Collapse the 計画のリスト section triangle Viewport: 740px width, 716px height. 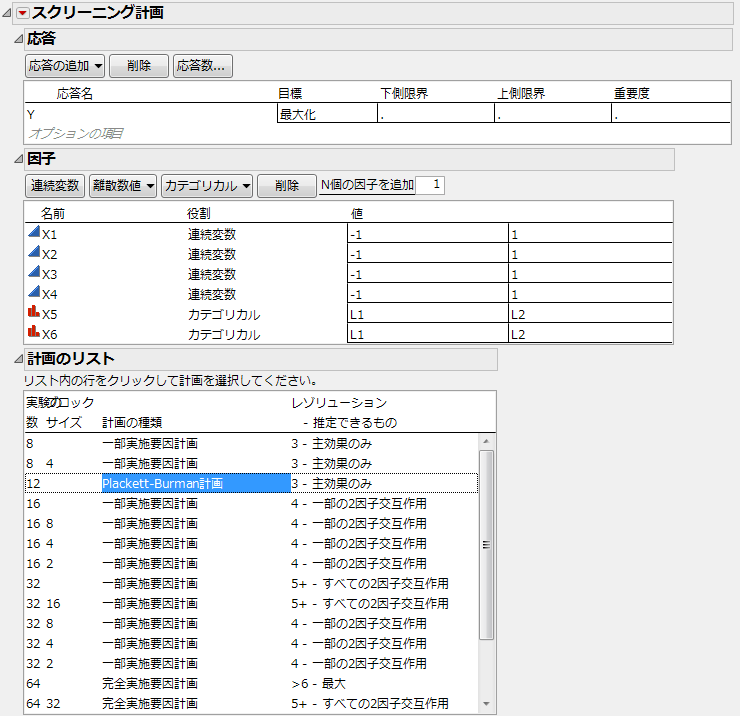[x=16, y=359]
